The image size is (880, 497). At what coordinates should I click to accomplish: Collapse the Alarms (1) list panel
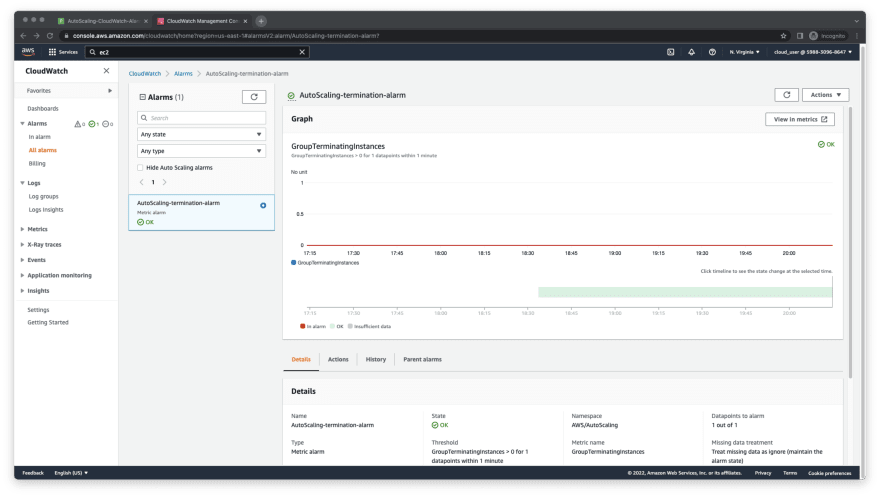point(143,97)
